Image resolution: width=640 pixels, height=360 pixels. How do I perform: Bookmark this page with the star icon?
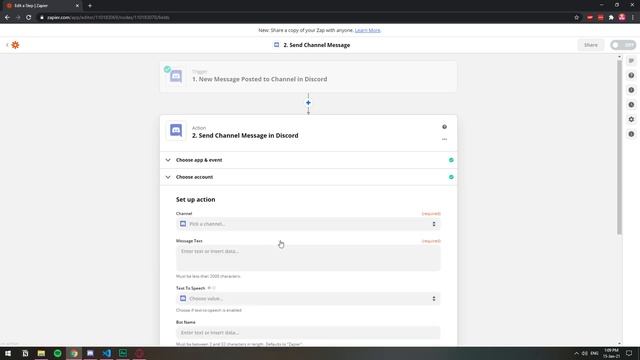pyautogui.click(x=576, y=18)
